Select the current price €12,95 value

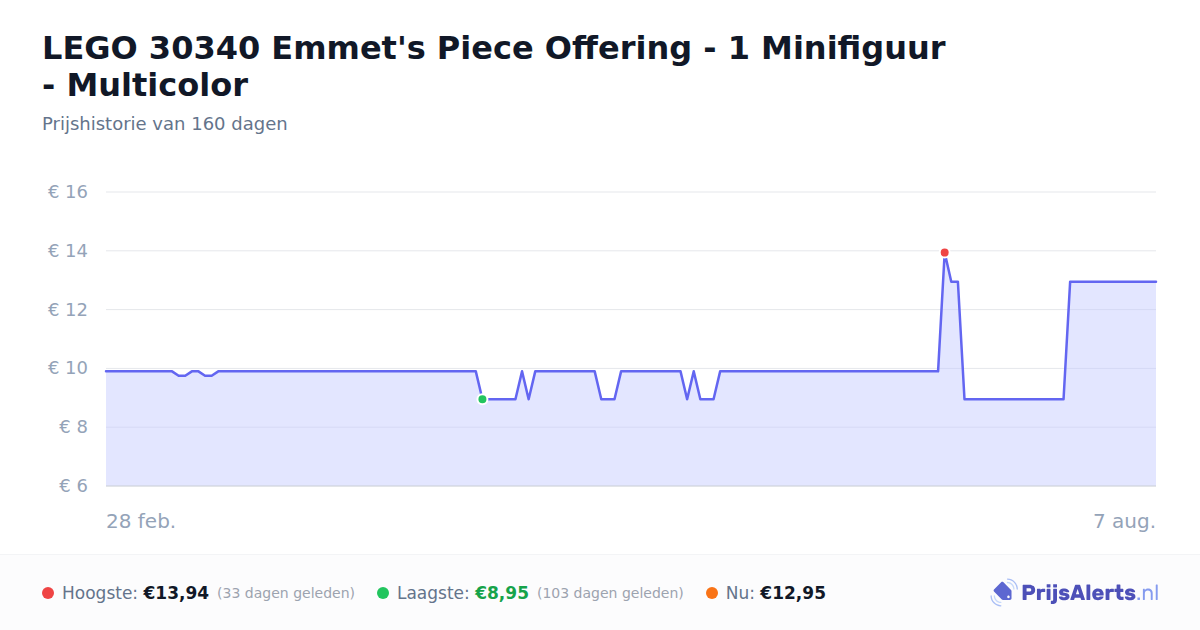pos(793,593)
